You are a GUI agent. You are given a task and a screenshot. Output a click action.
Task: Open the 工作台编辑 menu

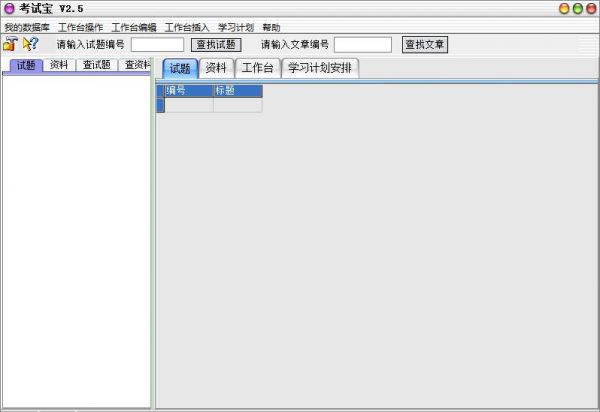pos(134,28)
